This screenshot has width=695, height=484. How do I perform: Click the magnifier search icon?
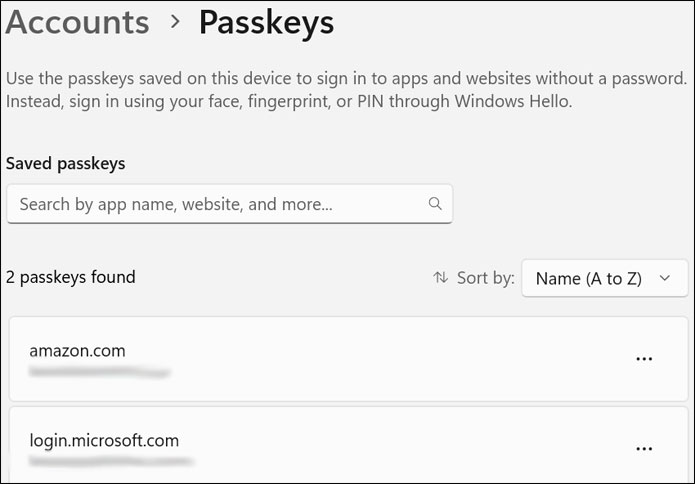[x=435, y=203]
